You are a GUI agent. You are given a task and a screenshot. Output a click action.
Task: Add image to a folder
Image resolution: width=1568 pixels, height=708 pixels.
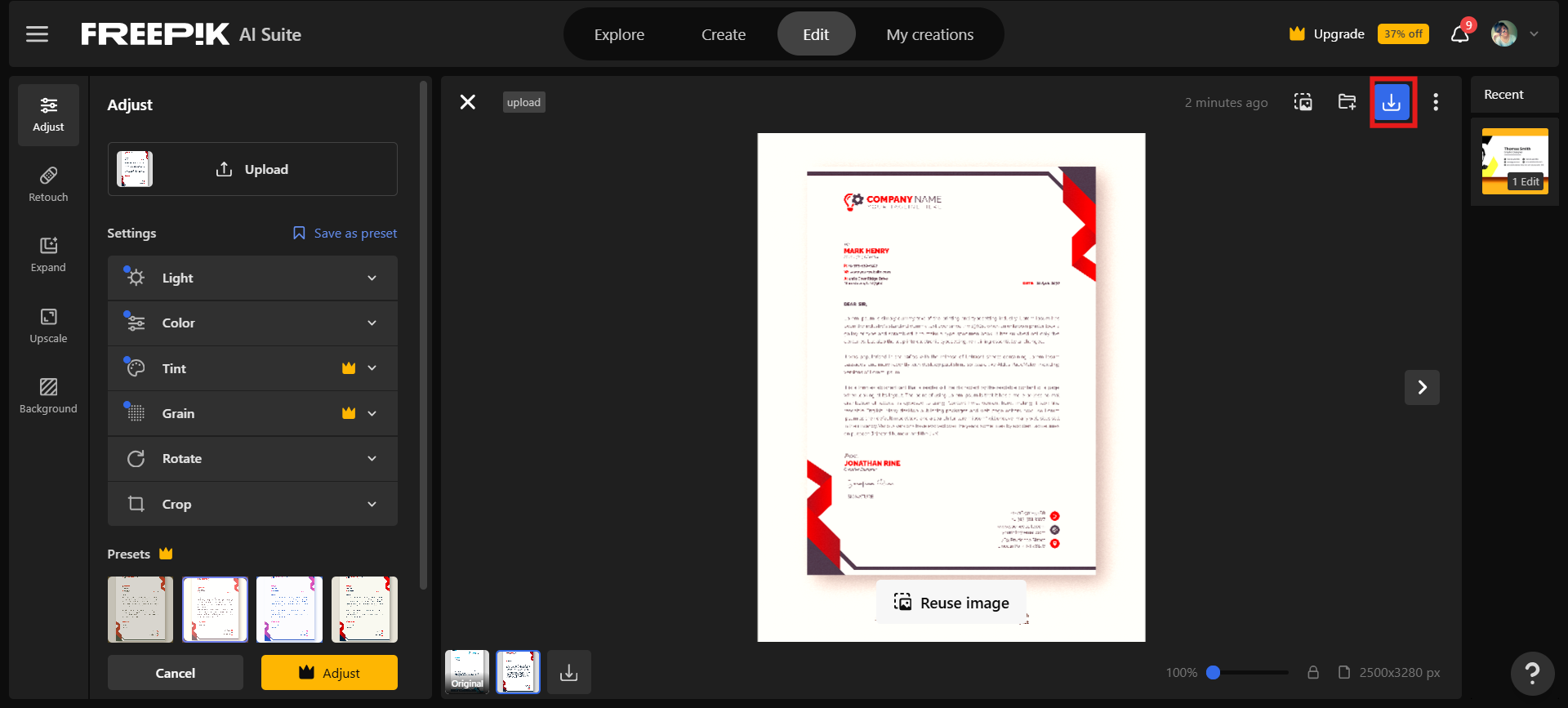(x=1347, y=102)
